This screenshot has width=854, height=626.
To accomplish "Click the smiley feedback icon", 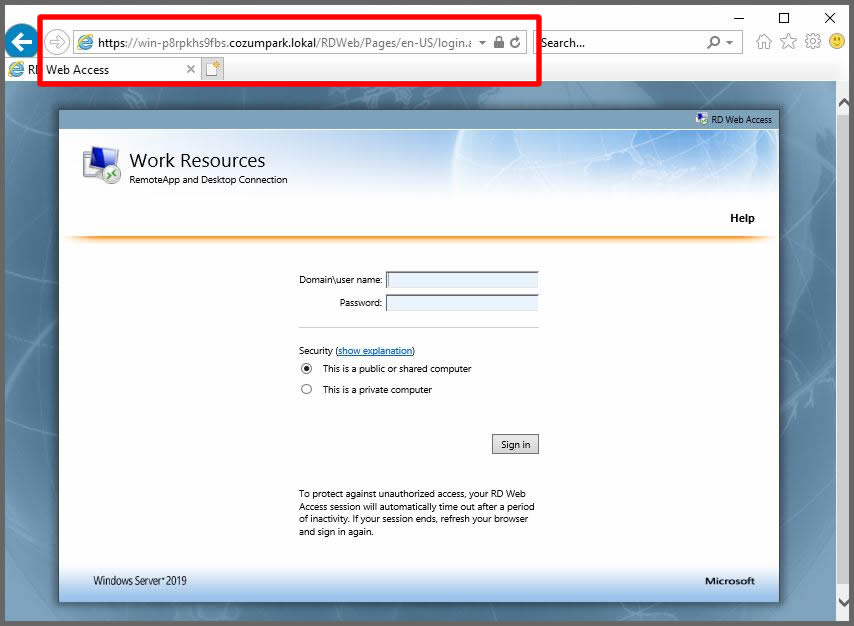I will coord(837,41).
